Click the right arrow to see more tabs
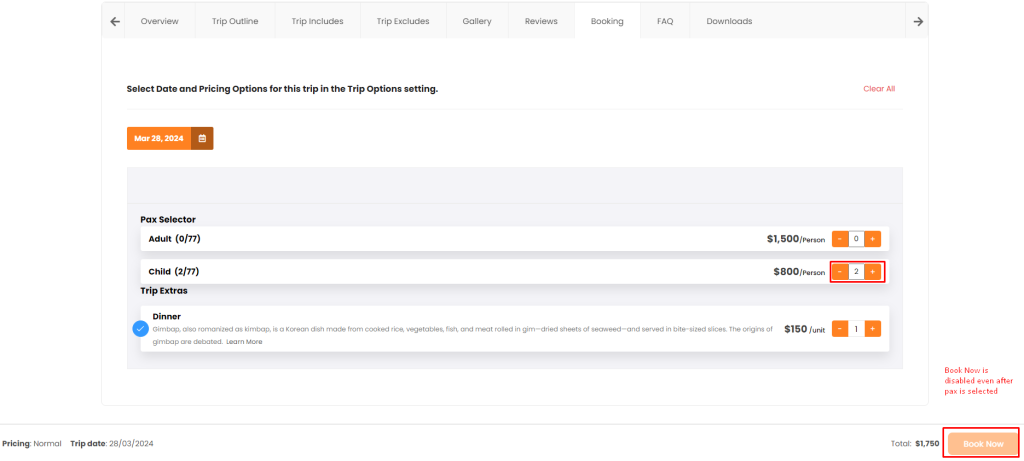Screen dimensions: 1024x461 coord(918,21)
